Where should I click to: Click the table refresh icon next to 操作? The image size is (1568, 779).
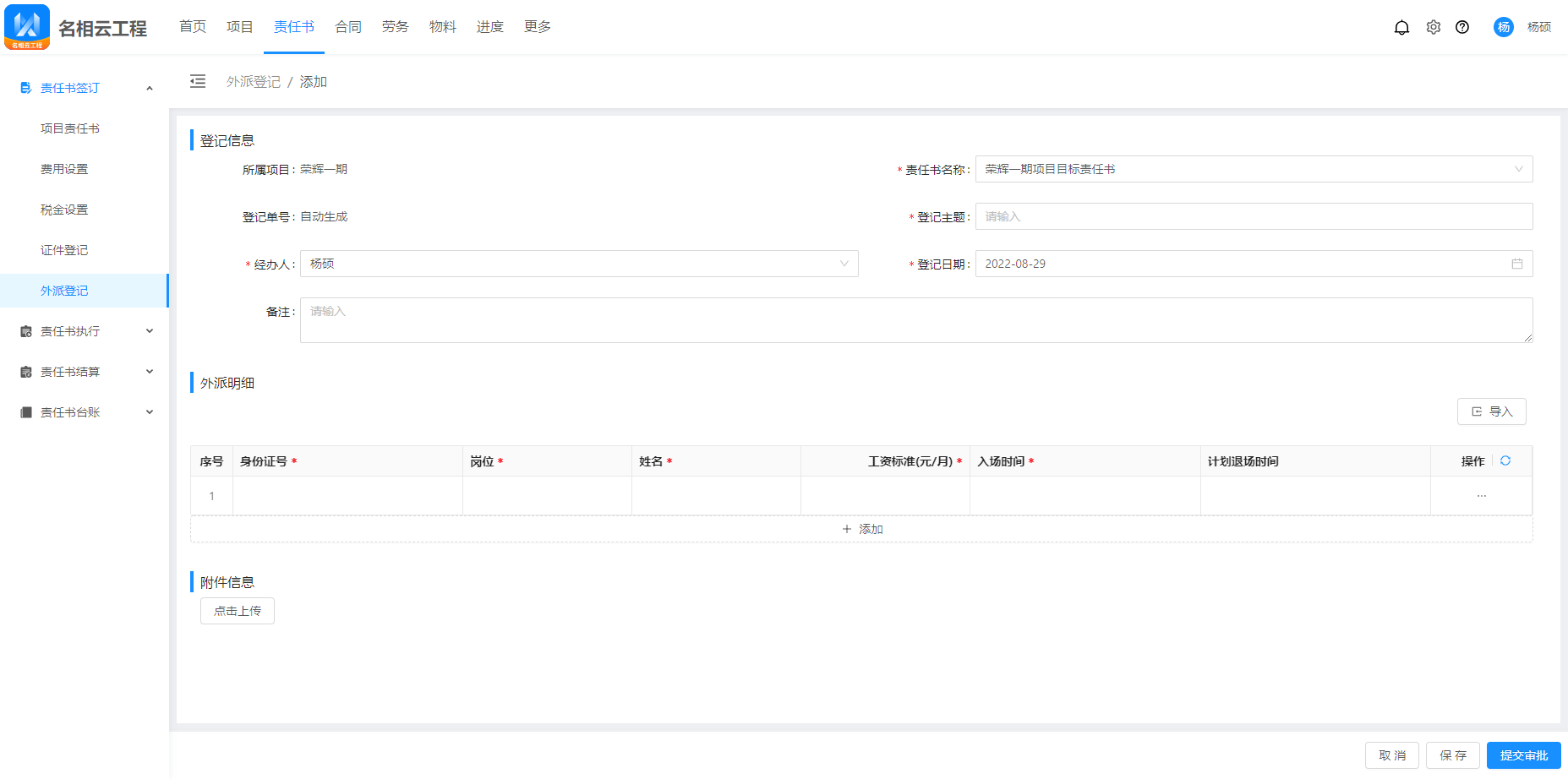[1505, 460]
